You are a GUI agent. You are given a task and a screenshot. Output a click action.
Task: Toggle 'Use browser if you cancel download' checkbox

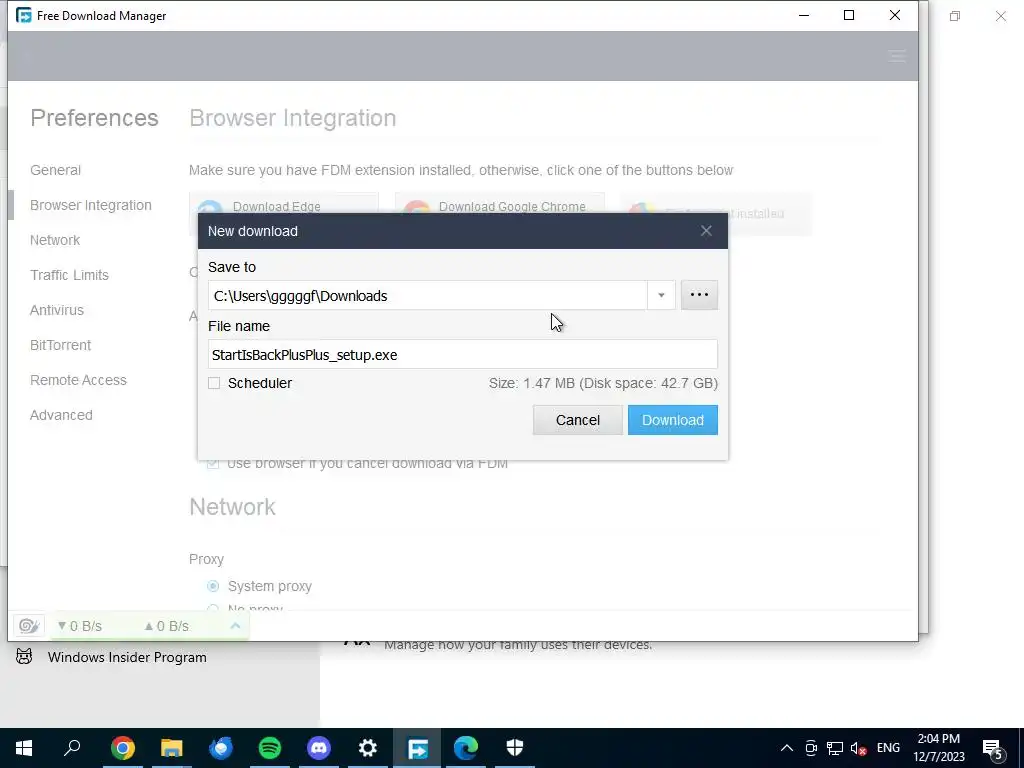(213, 464)
